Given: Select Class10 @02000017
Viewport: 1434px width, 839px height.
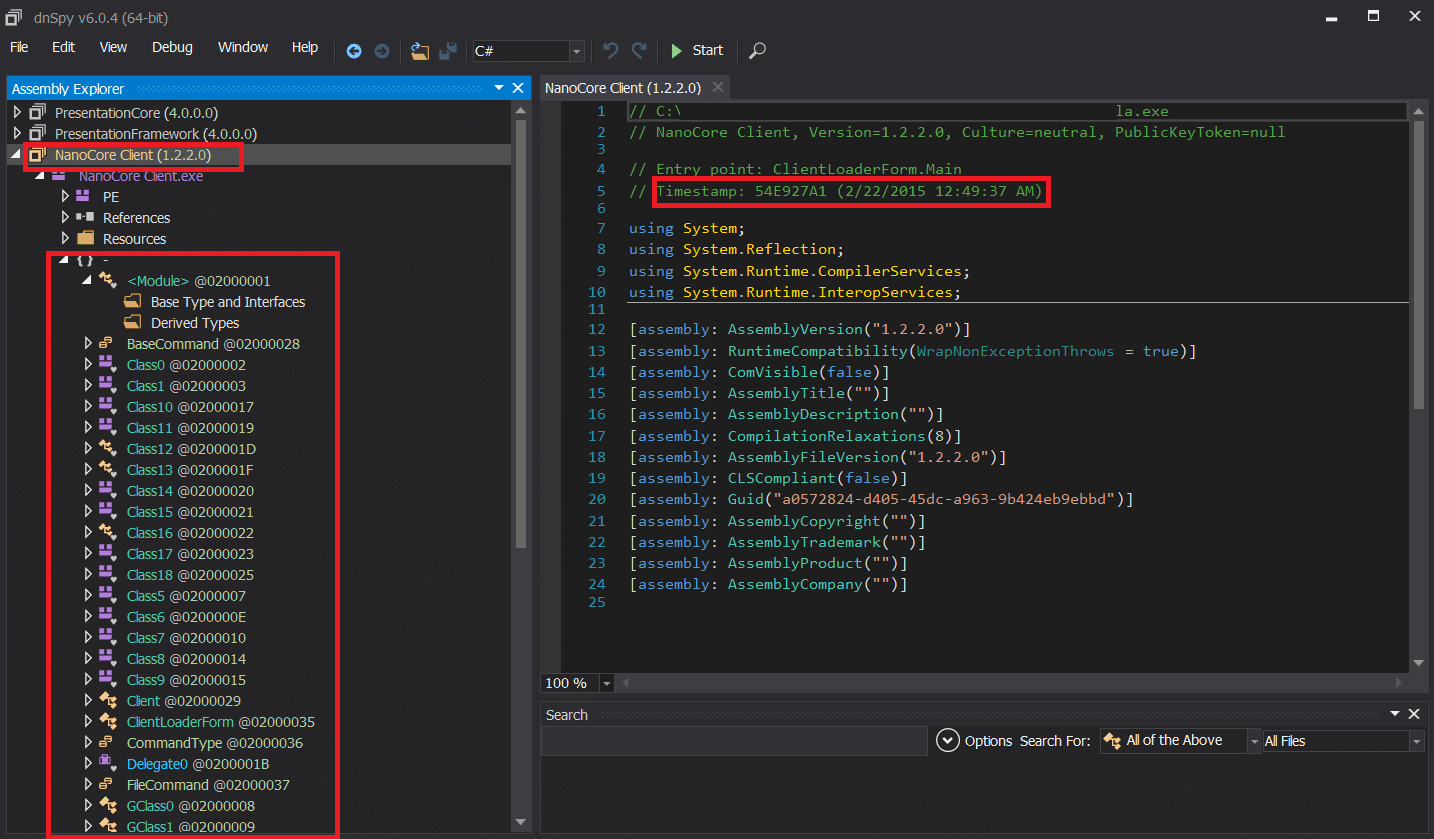Looking at the screenshot, I should coord(190,407).
